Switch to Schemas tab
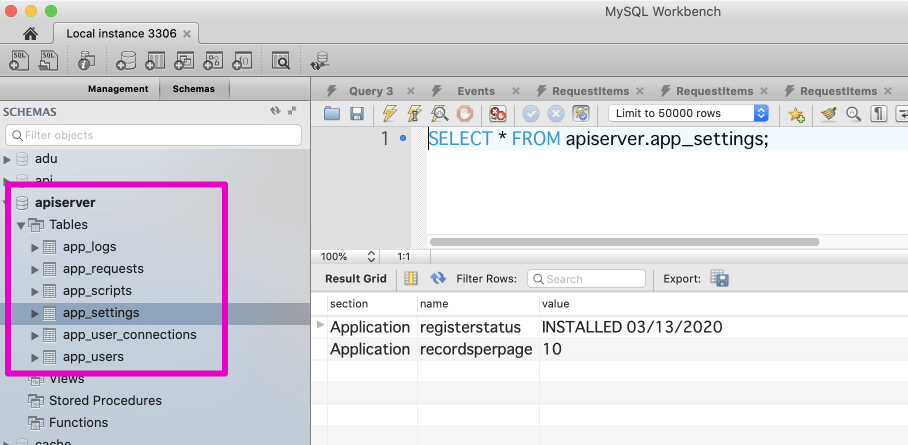The image size is (908, 445). 193,89
